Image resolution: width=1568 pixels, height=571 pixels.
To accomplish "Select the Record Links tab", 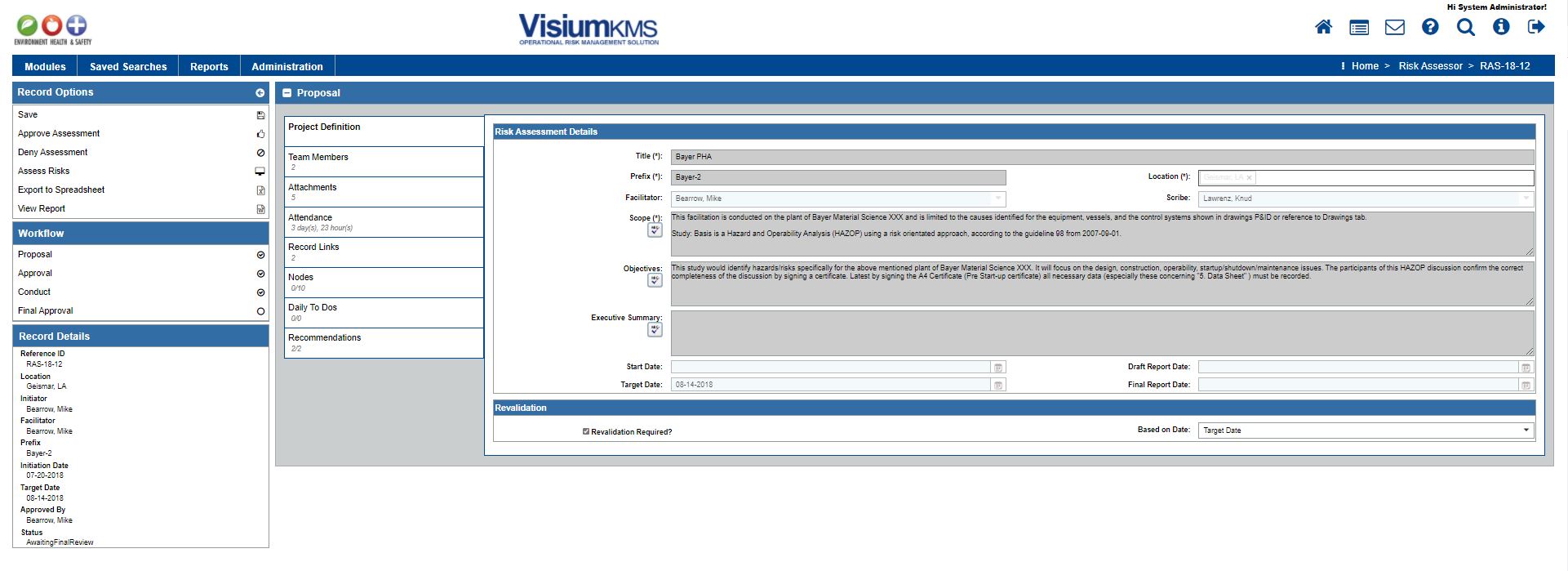I will 384,252.
